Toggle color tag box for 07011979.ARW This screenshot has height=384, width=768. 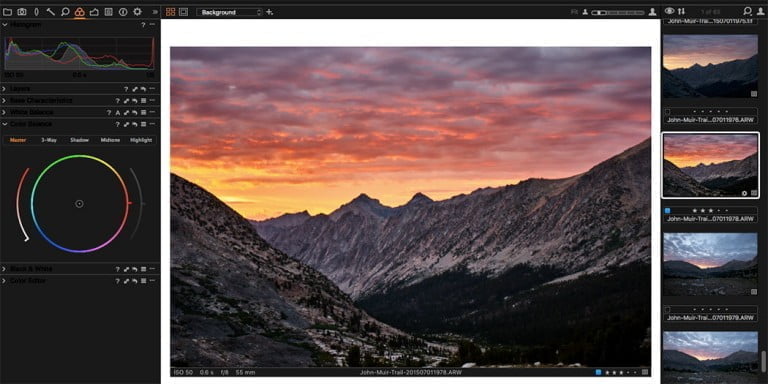tap(668, 310)
